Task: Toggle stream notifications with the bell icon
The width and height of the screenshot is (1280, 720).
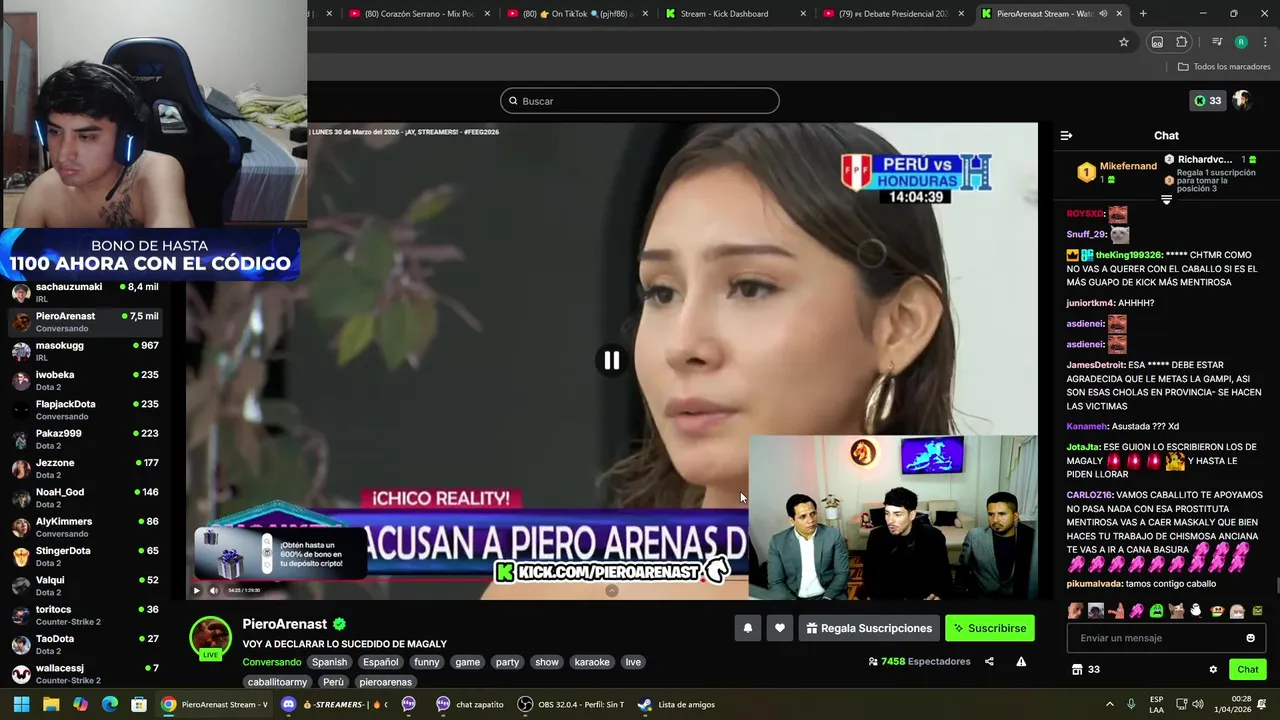Action: (747, 628)
